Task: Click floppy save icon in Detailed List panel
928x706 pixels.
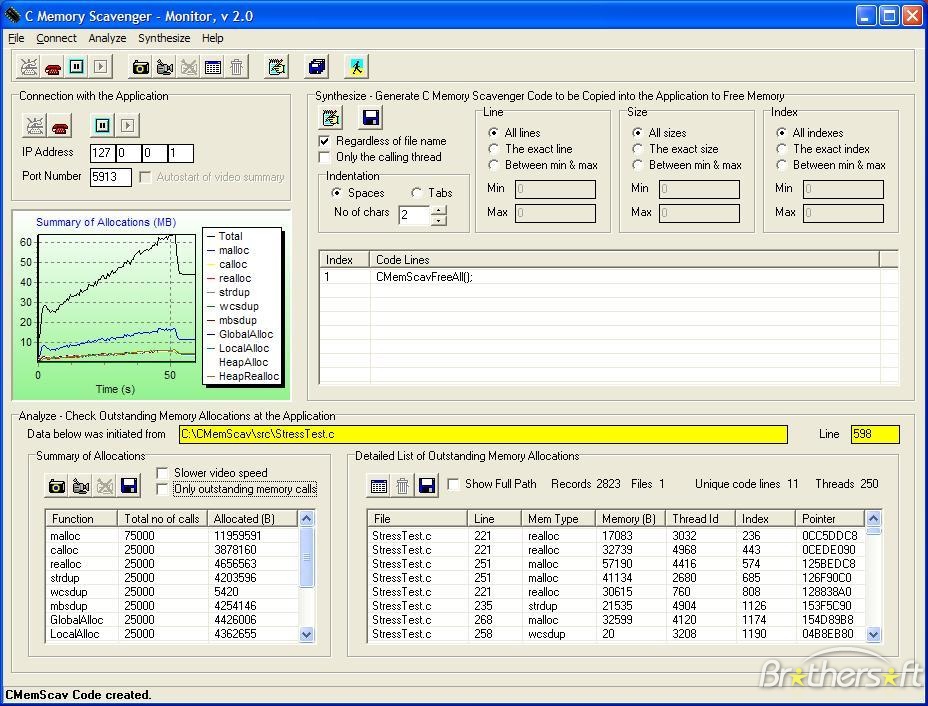Action: 427,486
